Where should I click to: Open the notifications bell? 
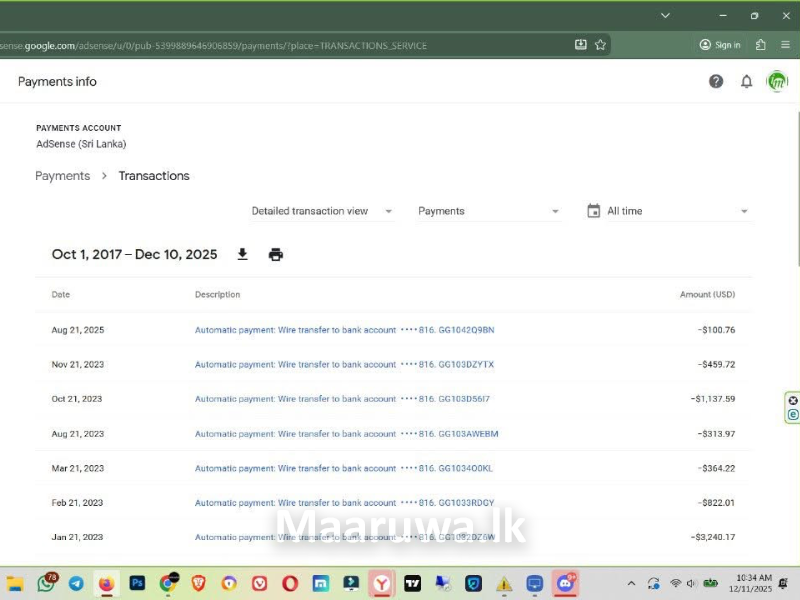(x=746, y=82)
